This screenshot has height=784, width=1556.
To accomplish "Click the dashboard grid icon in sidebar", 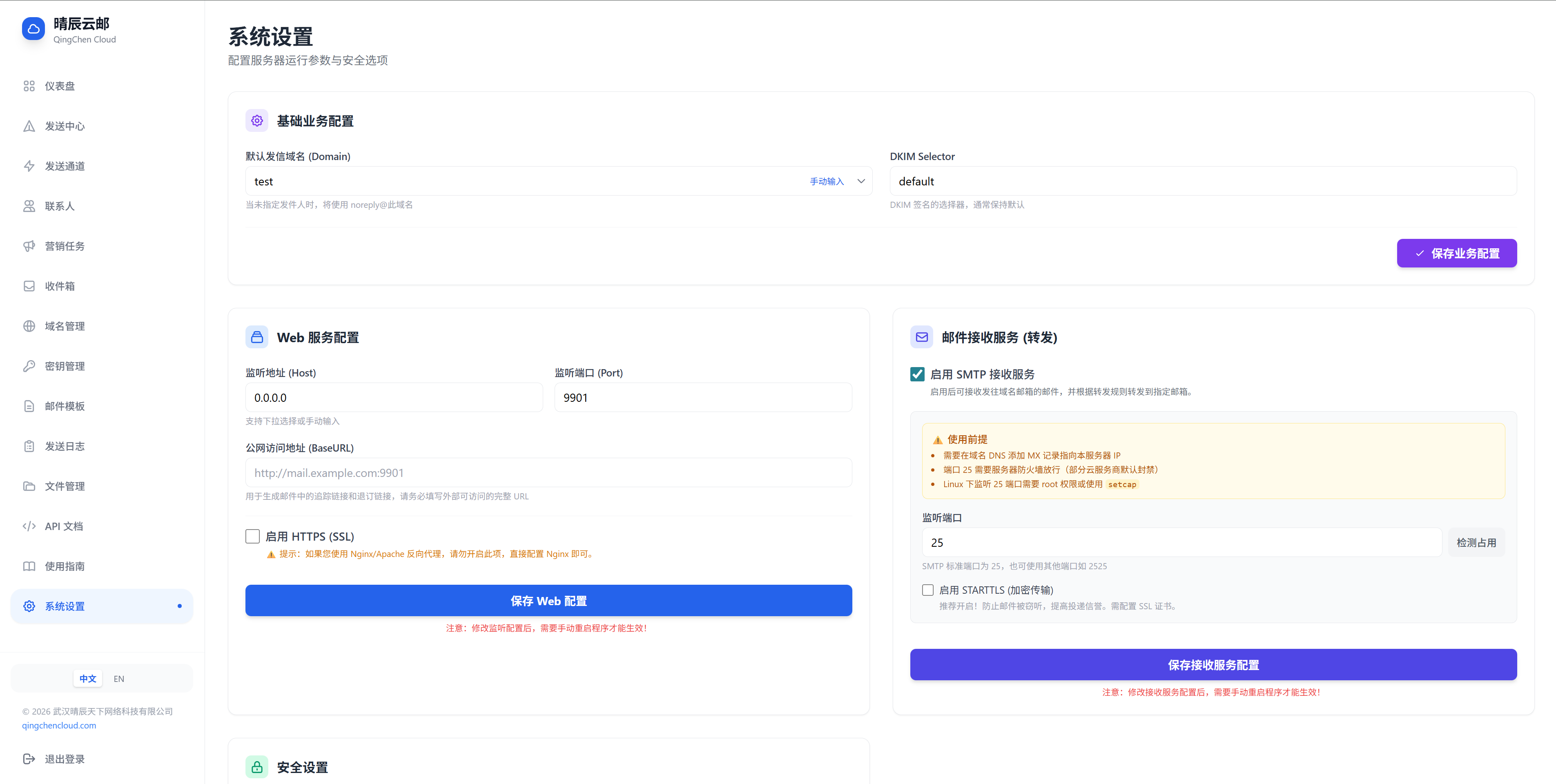I will tap(29, 86).
